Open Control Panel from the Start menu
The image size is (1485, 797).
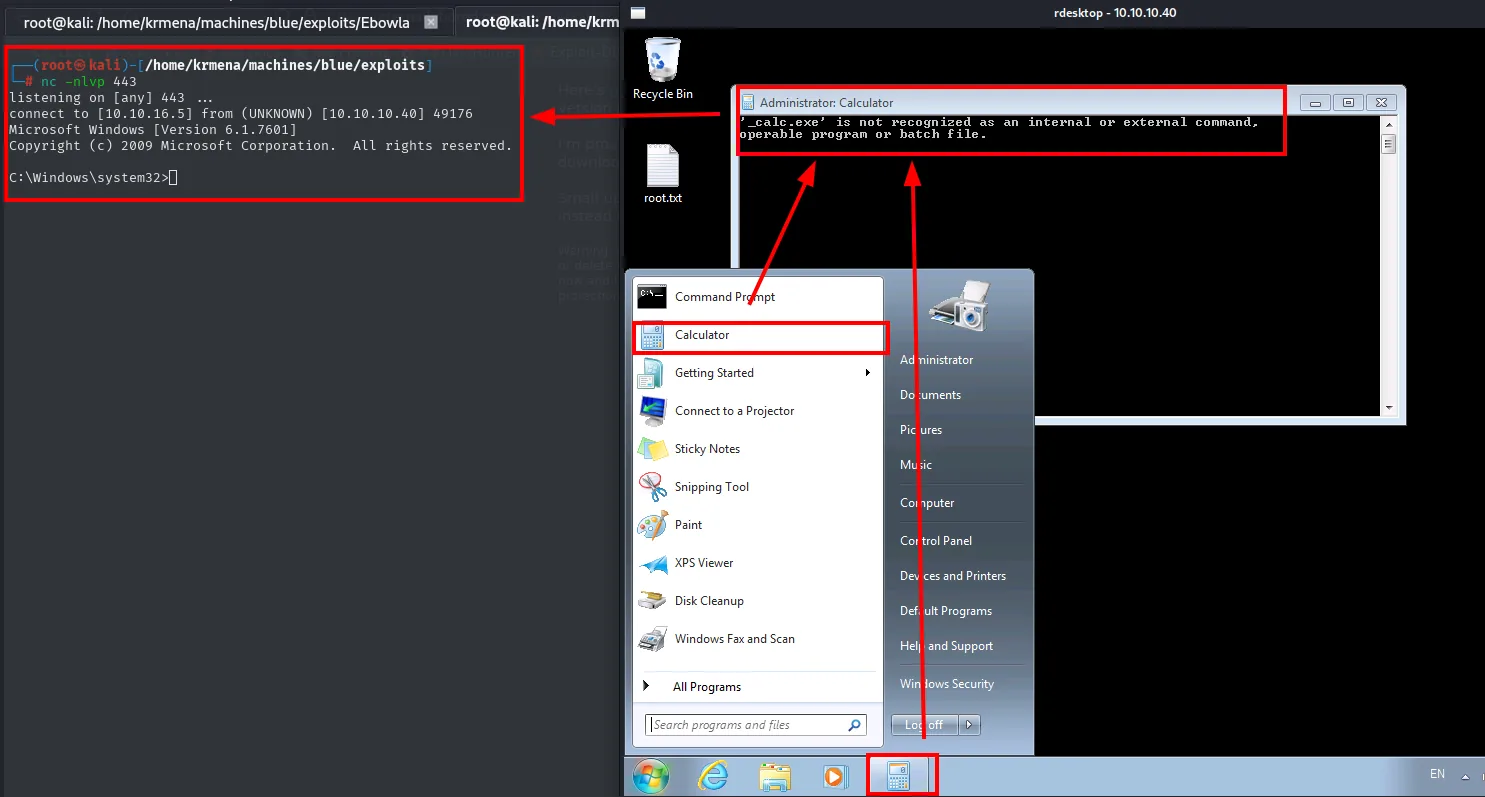pos(936,541)
